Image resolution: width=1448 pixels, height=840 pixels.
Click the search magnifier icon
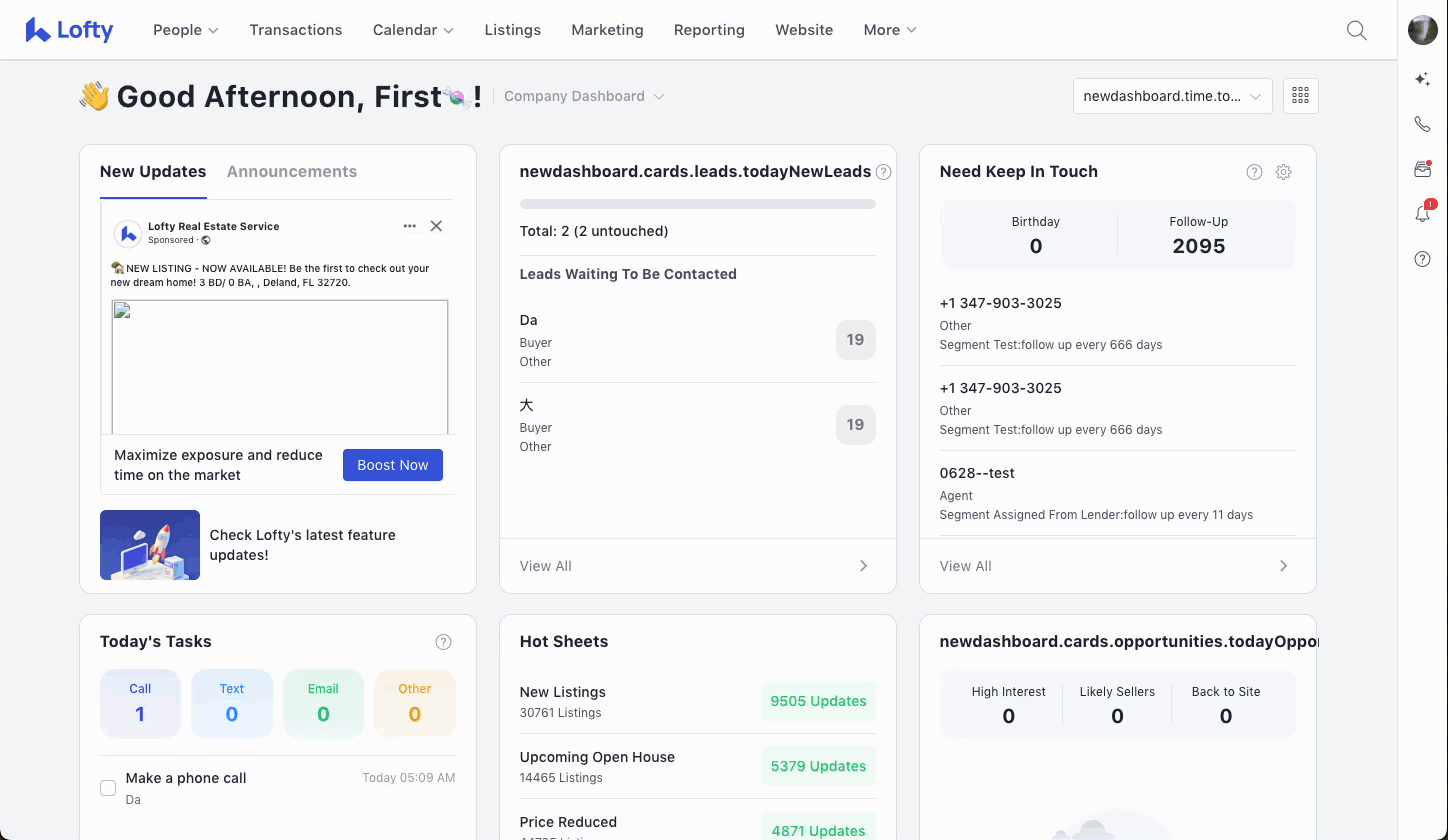point(1356,30)
